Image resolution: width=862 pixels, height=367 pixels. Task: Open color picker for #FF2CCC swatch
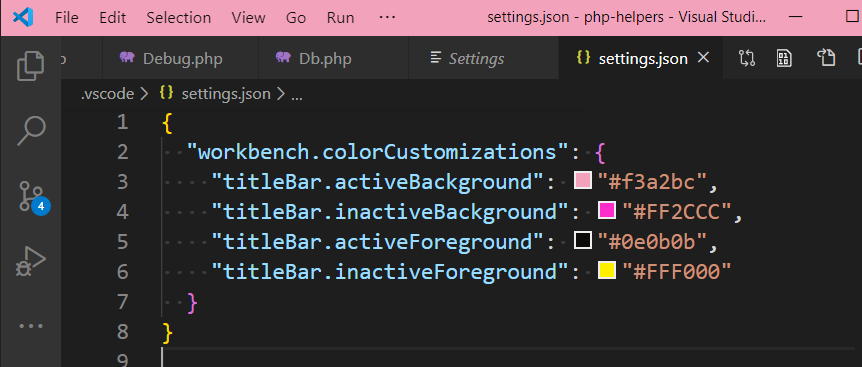(x=607, y=211)
